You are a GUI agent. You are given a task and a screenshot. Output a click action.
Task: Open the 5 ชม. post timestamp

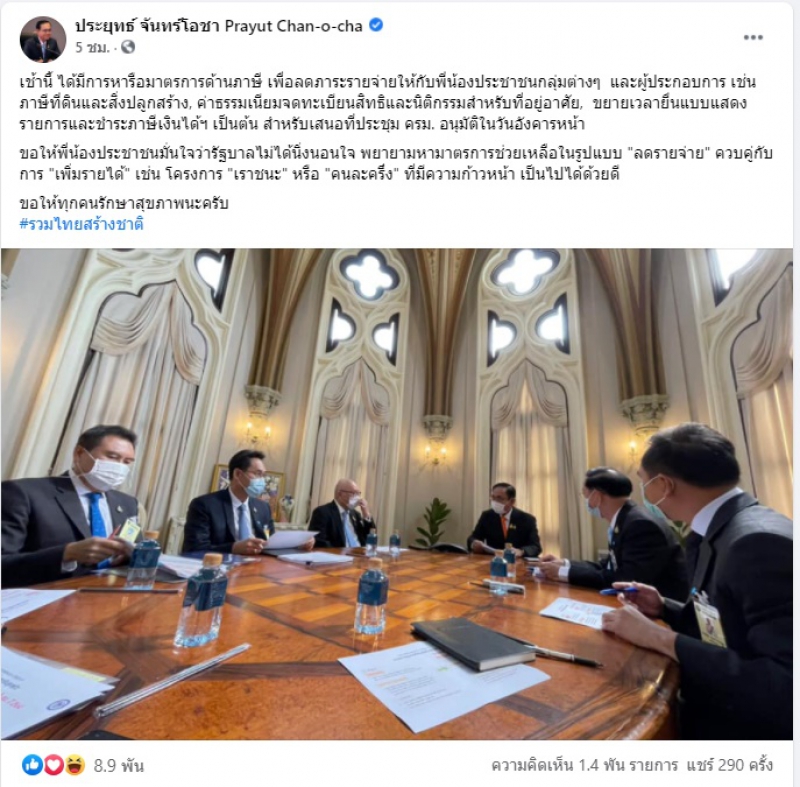click(92, 47)
